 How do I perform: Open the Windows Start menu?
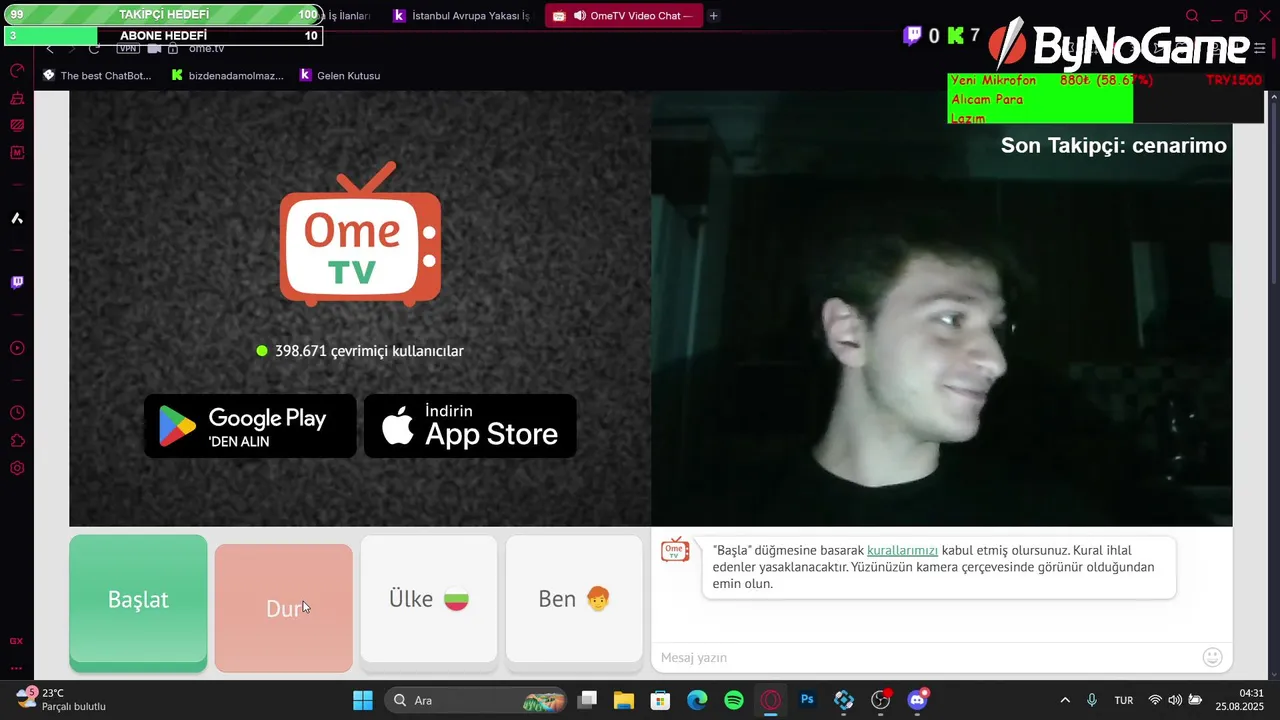pos(362,700)
